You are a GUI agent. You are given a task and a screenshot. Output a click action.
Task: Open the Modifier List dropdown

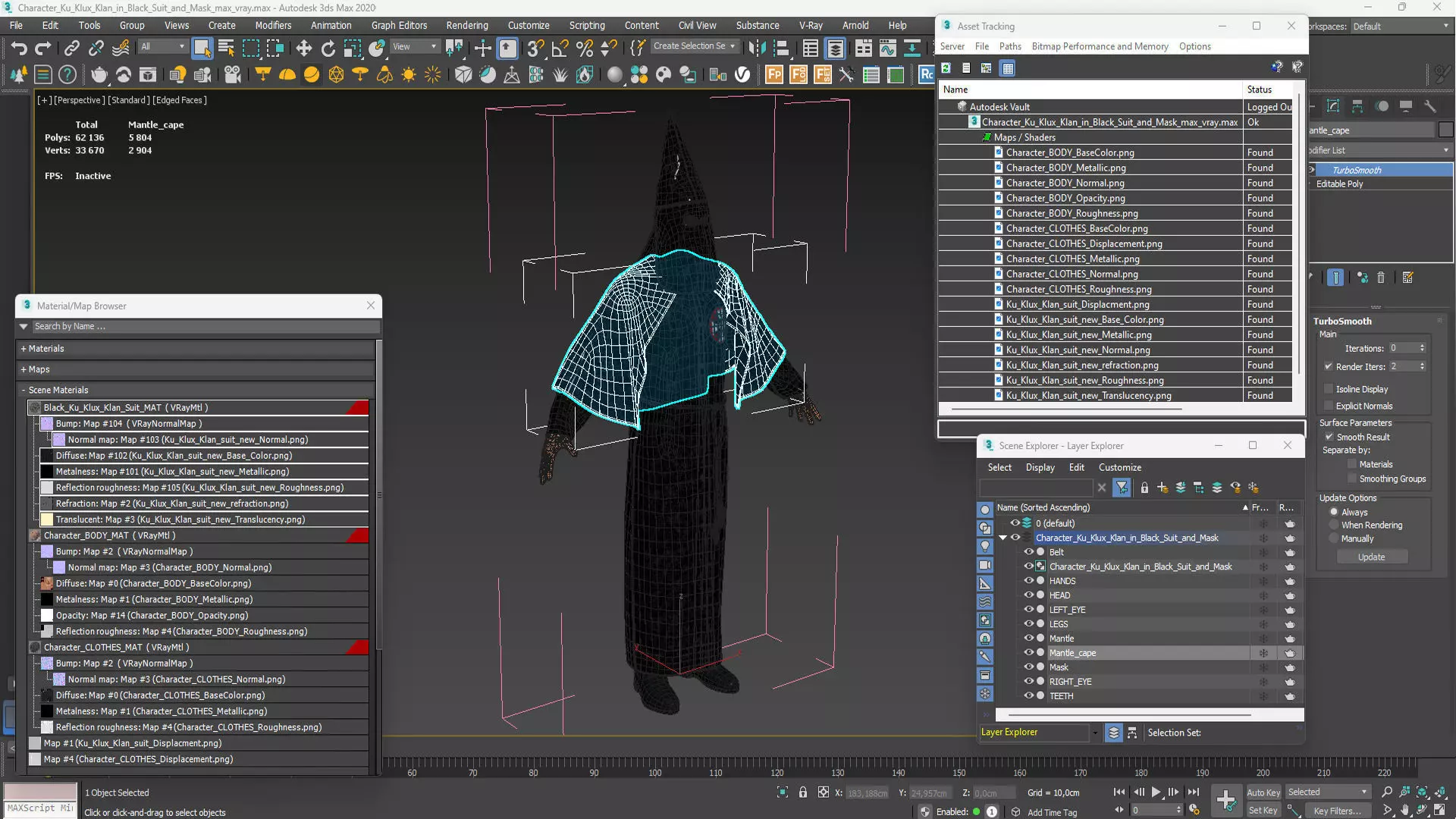1380,150
